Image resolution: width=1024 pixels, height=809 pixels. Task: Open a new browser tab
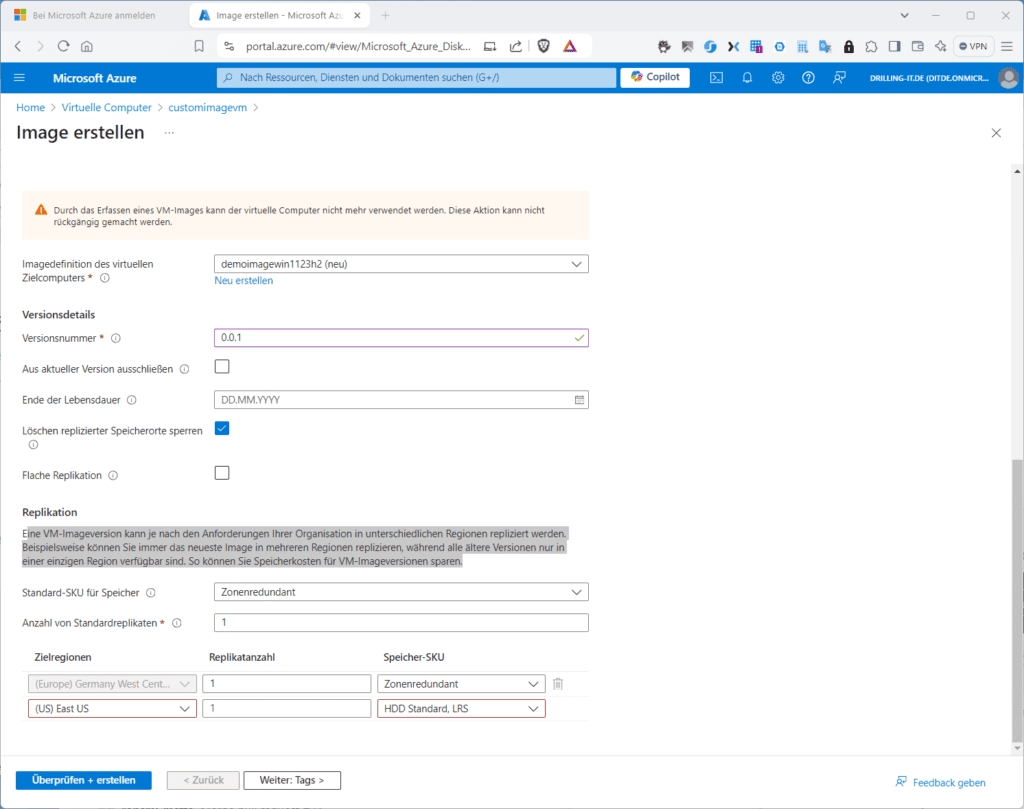385,15
